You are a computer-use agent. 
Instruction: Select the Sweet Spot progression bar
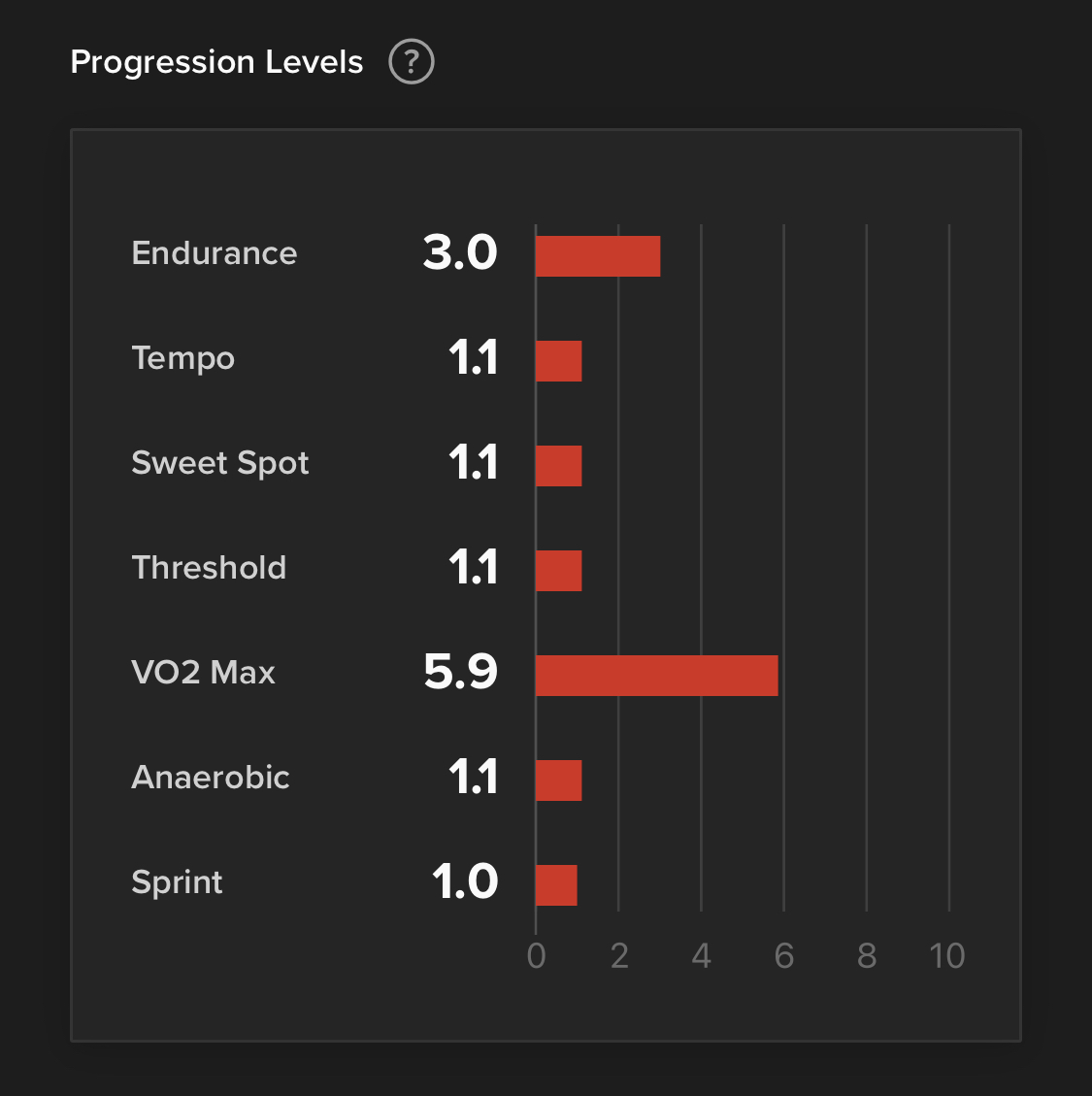(558, 466)
